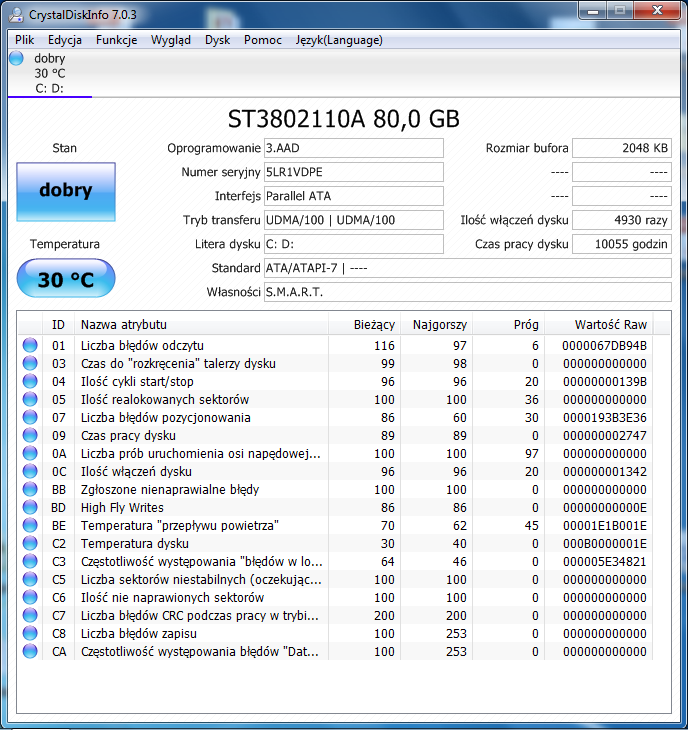Click the 30 °C temperature button

[x=66, y=278]
